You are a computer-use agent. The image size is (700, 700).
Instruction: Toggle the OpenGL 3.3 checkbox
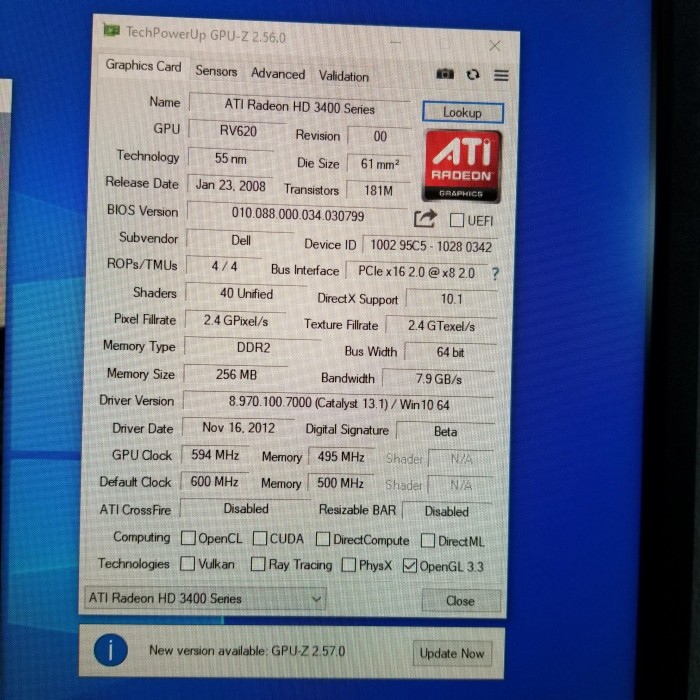pos(409,566)
